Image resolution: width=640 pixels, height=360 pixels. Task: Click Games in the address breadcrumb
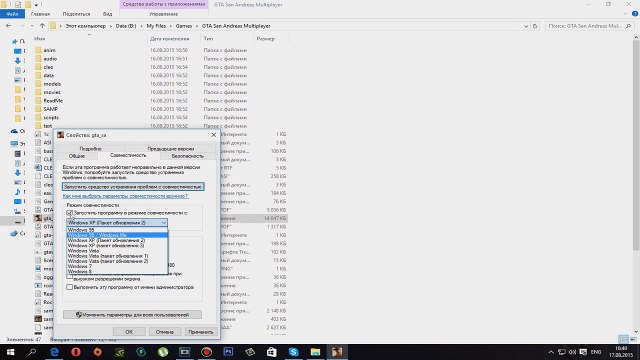coord(184,26)
